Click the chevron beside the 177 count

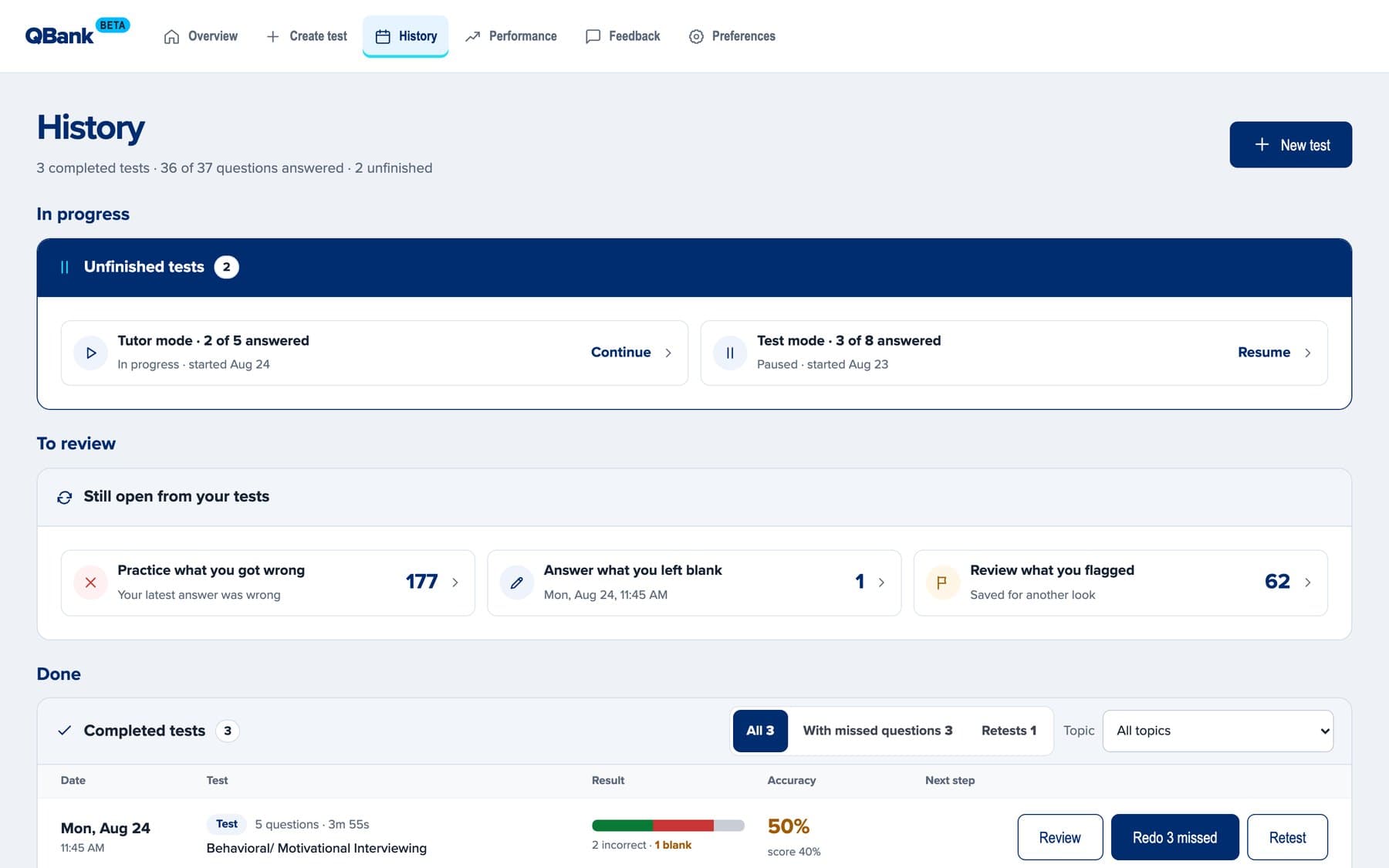coord(455,583)
